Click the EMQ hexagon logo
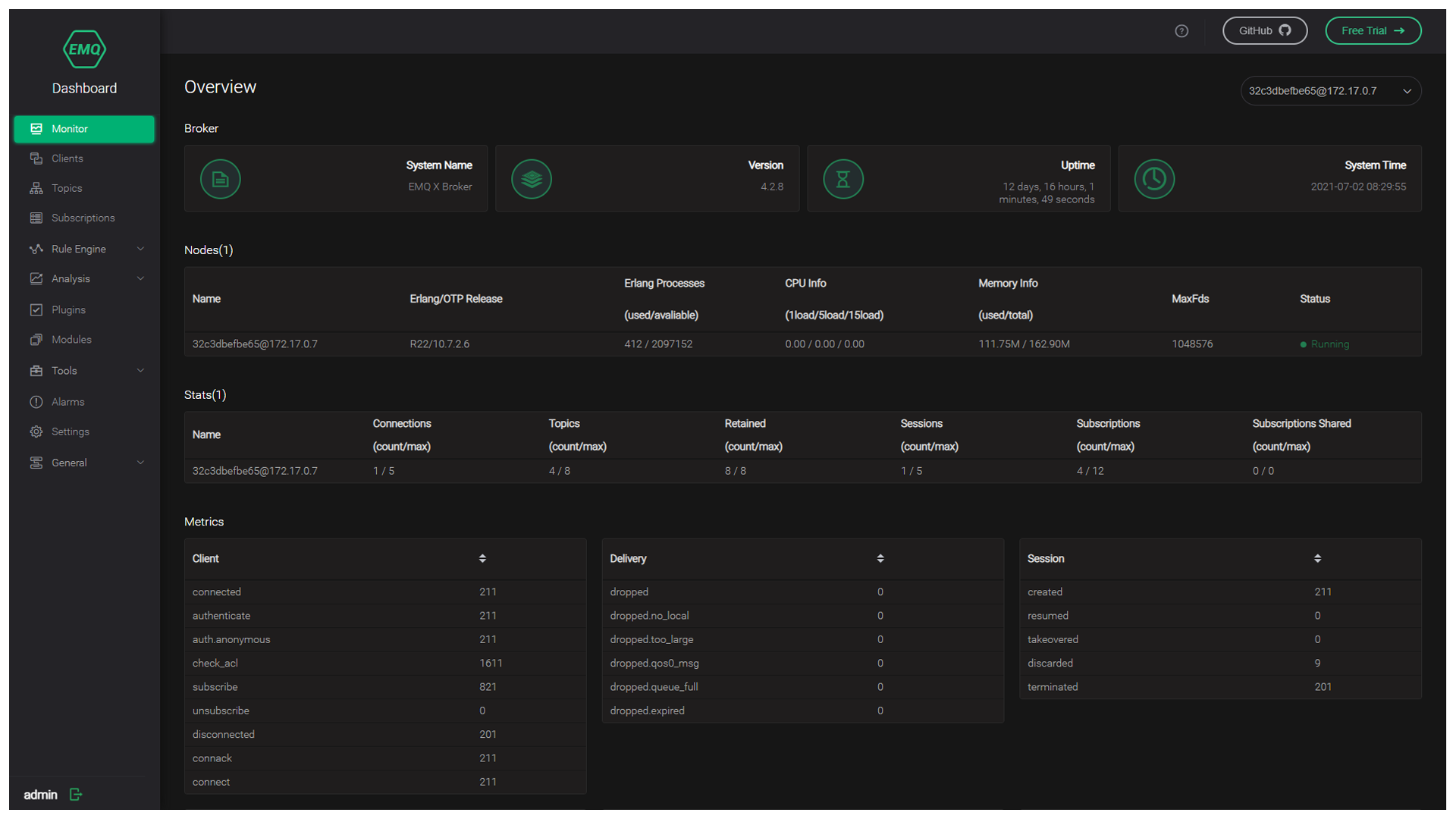 [x=84, y=49]
